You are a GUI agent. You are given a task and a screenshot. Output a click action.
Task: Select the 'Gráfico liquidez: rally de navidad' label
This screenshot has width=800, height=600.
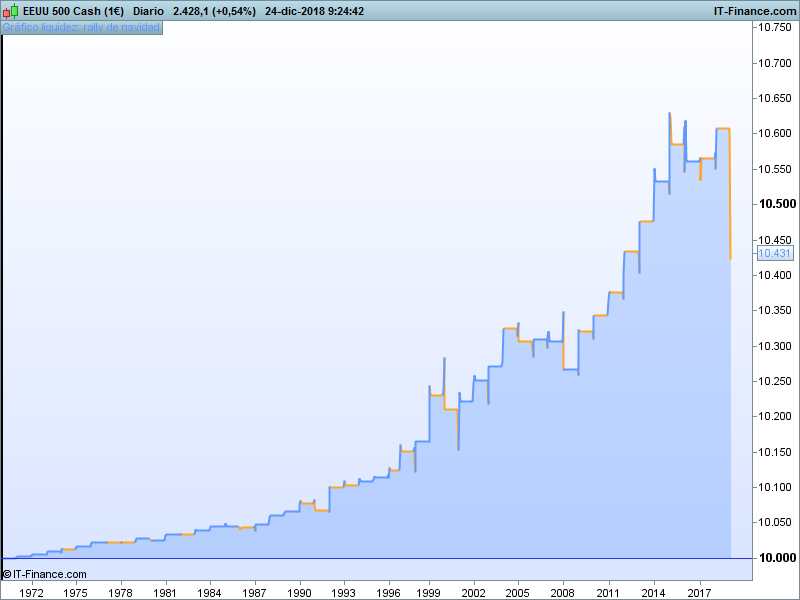click(x=81, y=27)
